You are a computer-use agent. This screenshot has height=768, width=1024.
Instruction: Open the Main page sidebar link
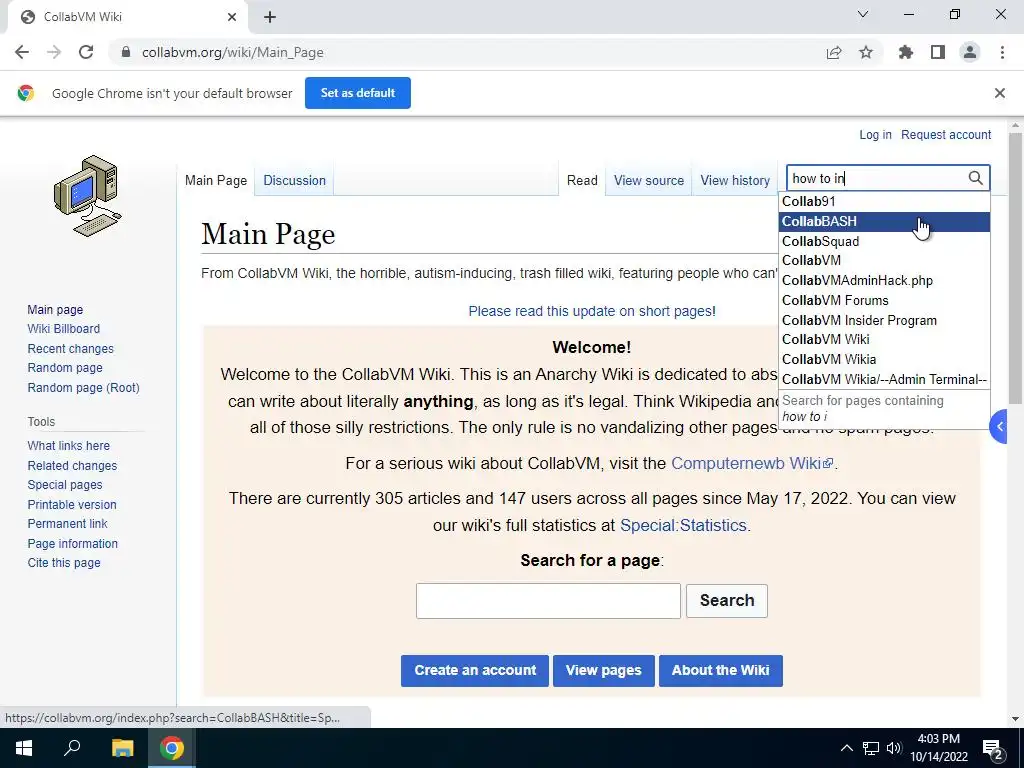[55, 310]
